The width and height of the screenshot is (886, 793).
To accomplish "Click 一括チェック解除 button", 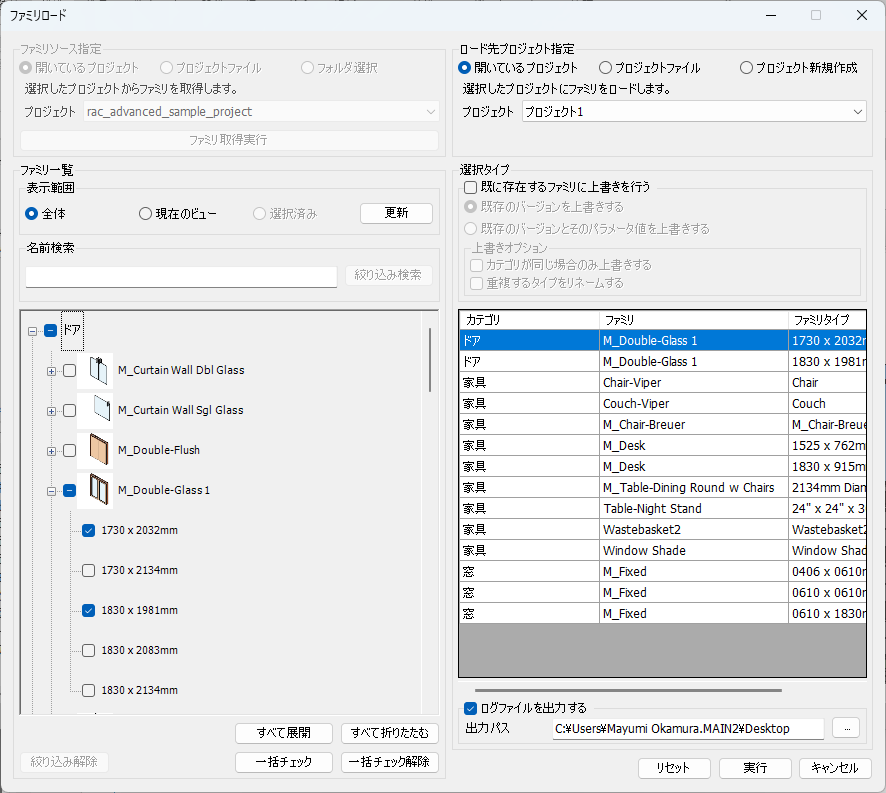I will pos(390,762).
